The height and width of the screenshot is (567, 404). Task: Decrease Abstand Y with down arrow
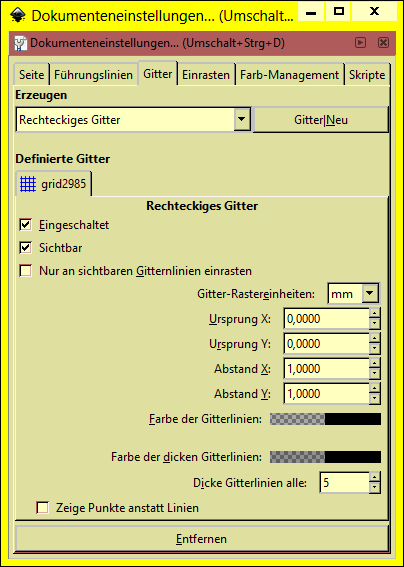375,398
